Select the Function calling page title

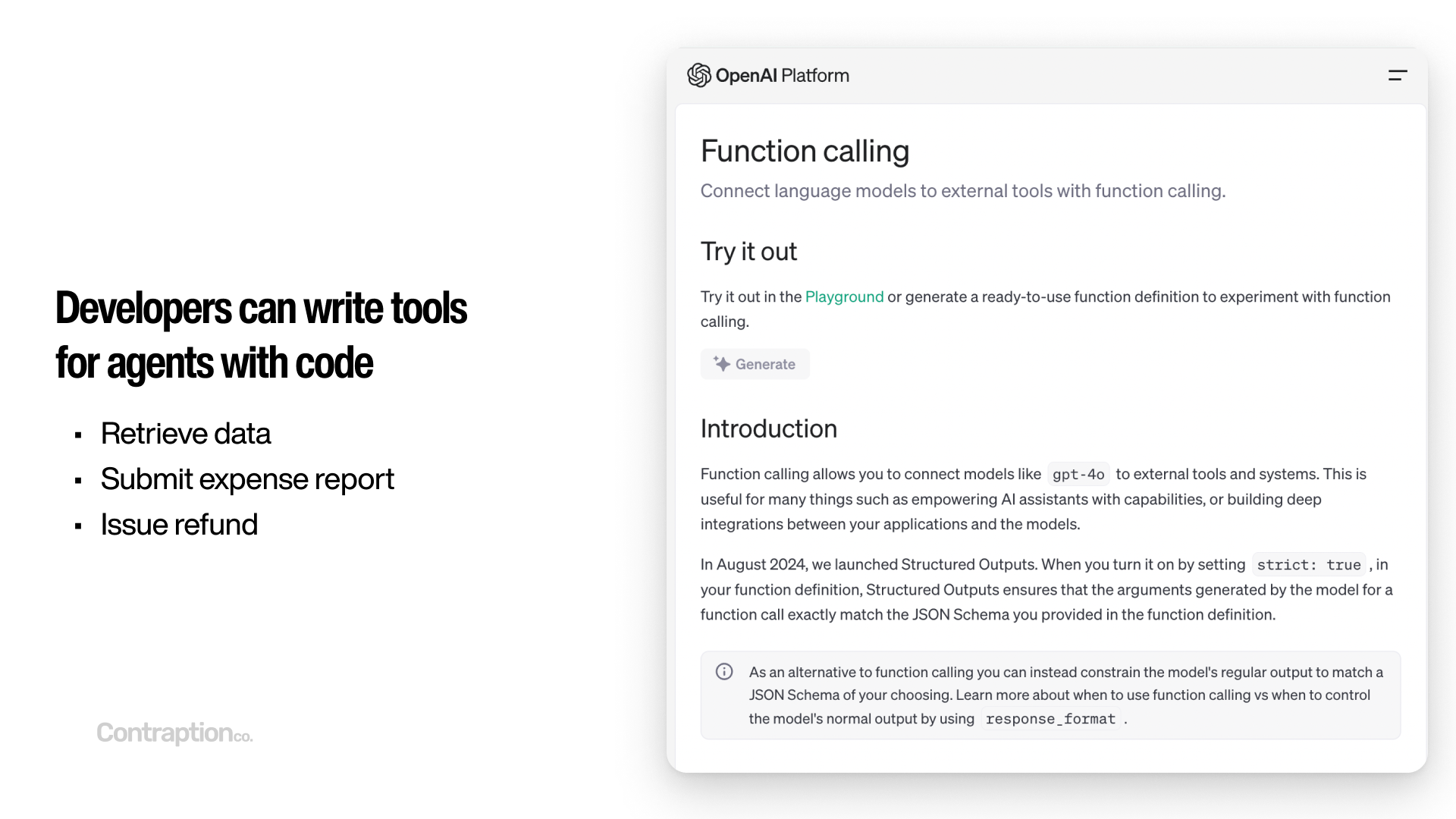tap(805, 151)
